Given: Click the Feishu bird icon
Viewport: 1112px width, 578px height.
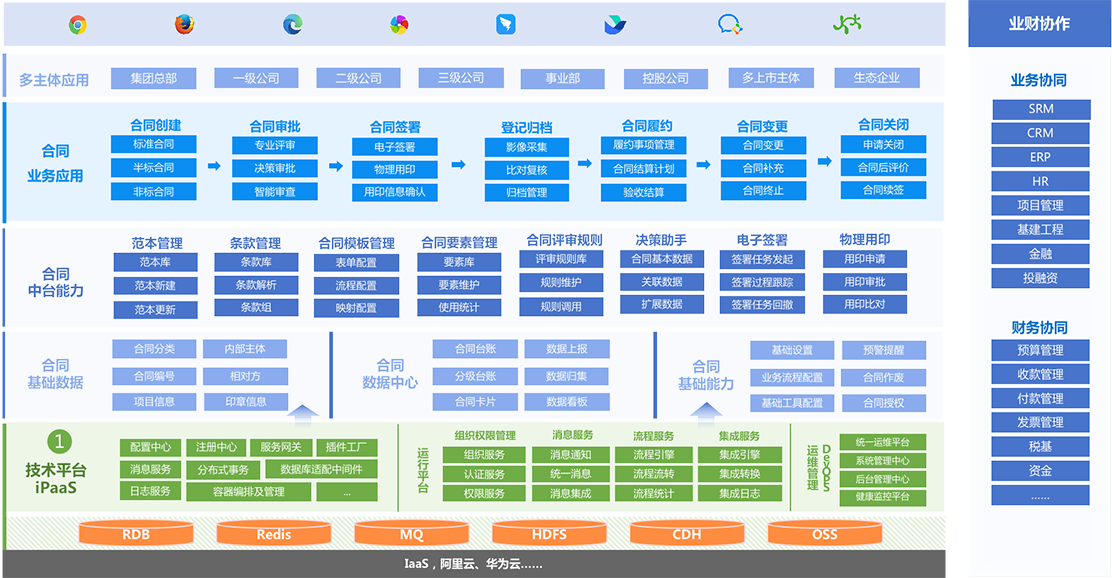Looking at the screenshot, I should pos(615,25).
